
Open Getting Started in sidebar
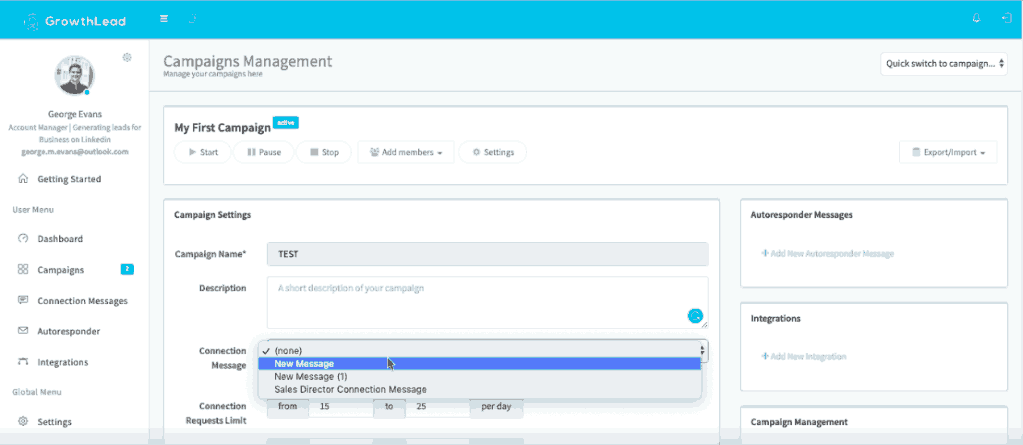click(69, 179)
